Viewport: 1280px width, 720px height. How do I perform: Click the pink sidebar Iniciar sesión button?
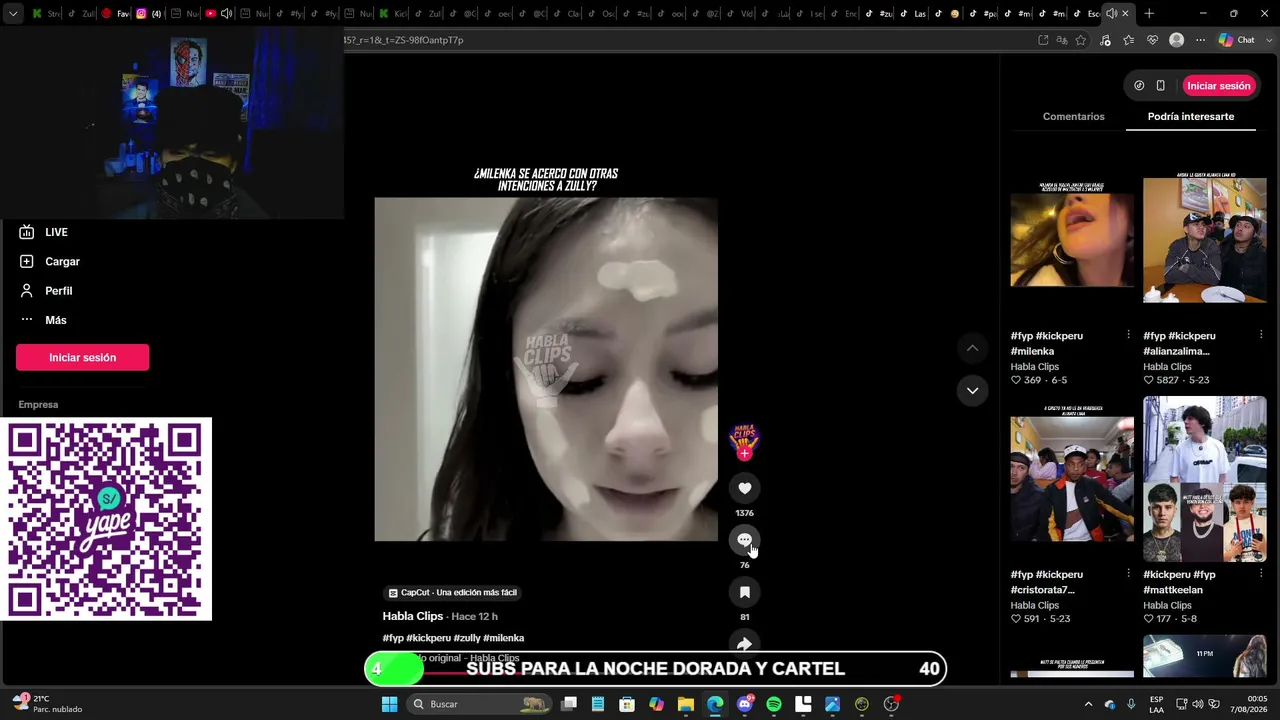coord(82,357)
